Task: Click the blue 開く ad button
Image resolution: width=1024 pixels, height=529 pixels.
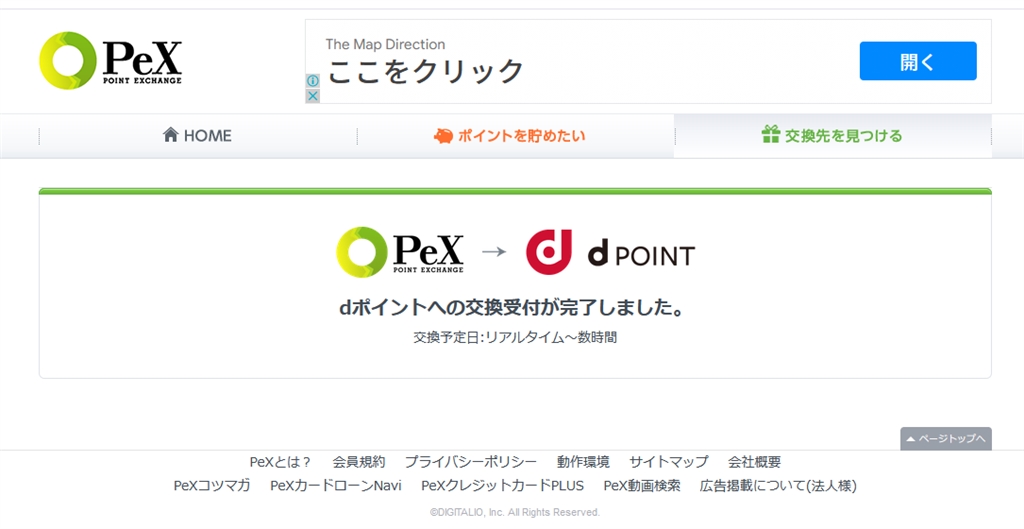Action: (918, 61)
